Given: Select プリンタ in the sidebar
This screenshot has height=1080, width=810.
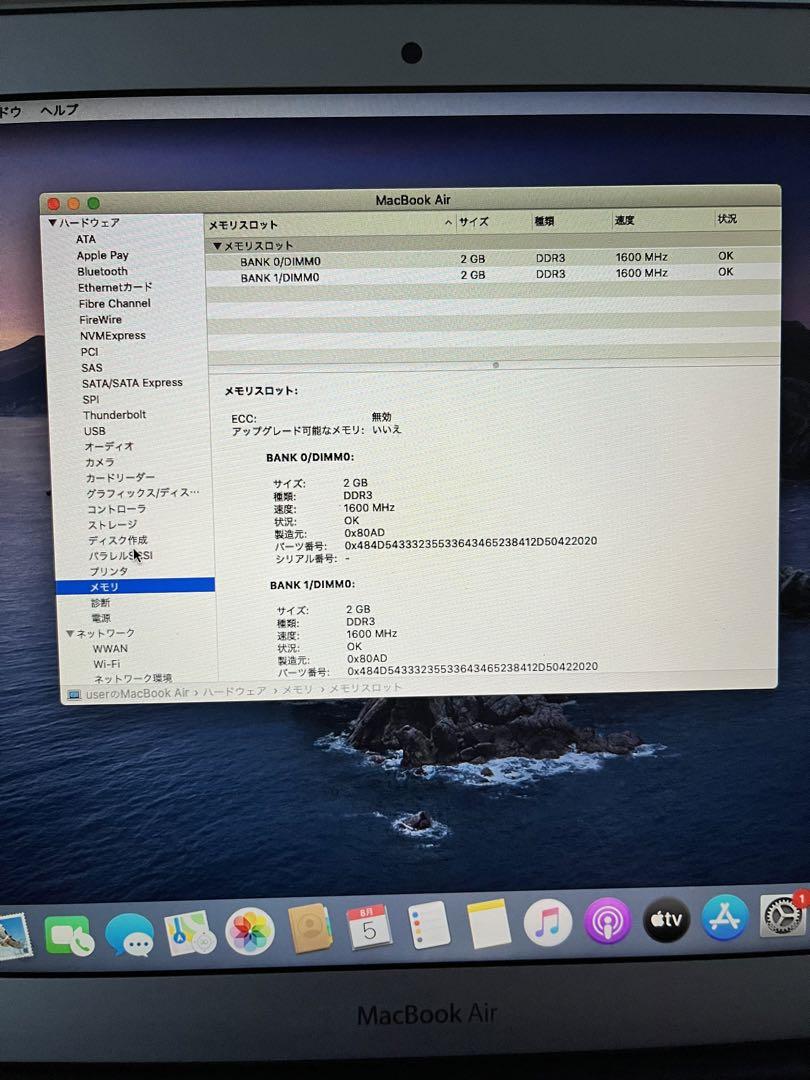Looking at the screenshot, I should (x=108, y=571).
